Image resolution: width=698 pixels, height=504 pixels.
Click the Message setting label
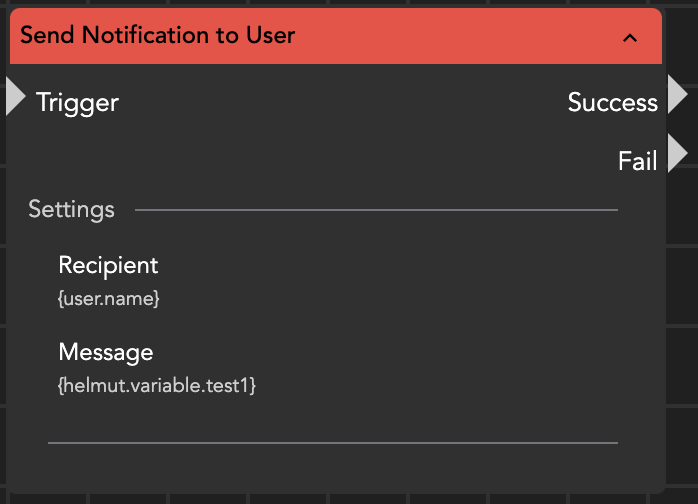click(x=106, y=352)
